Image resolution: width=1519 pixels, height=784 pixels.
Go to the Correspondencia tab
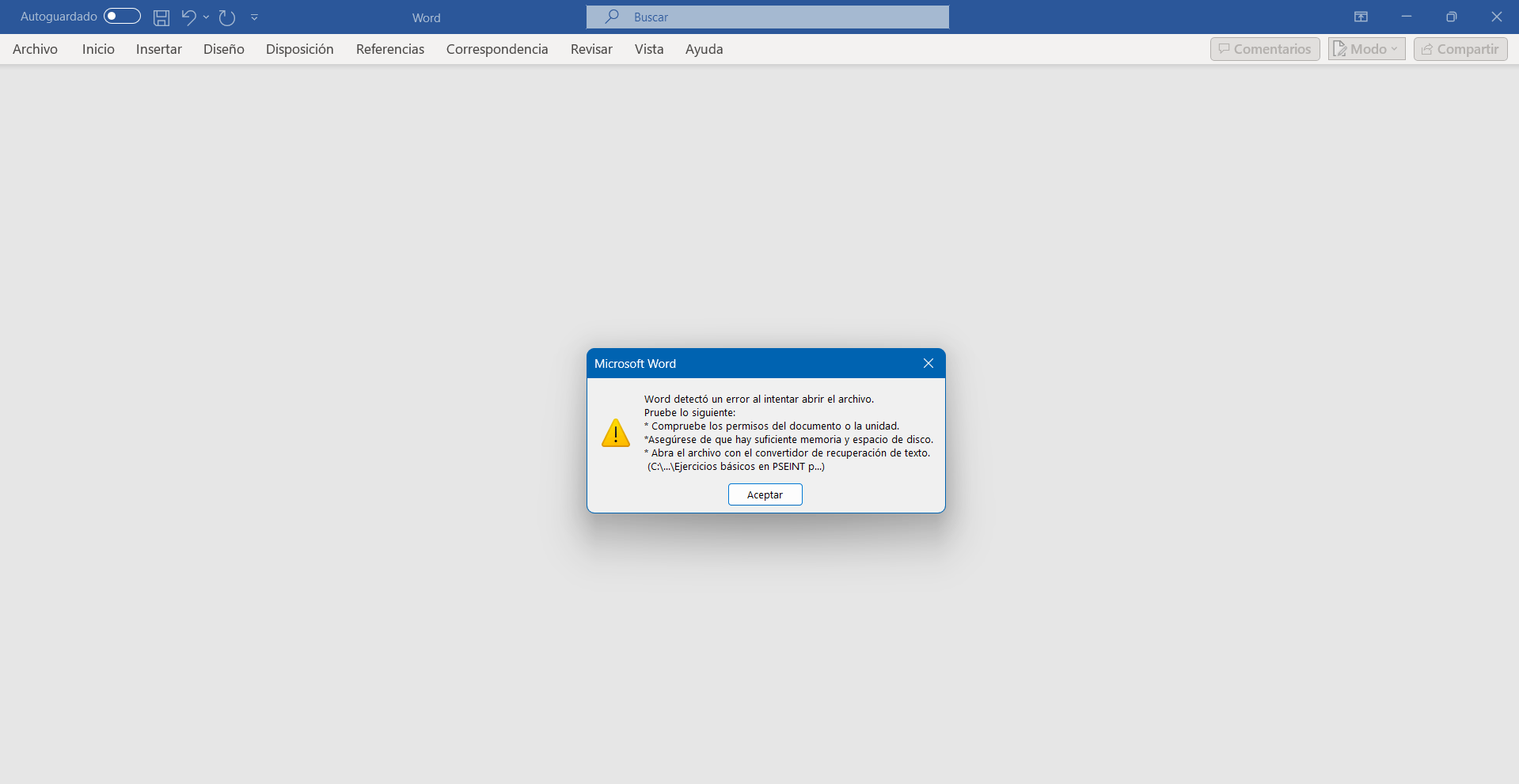[497, 49]
